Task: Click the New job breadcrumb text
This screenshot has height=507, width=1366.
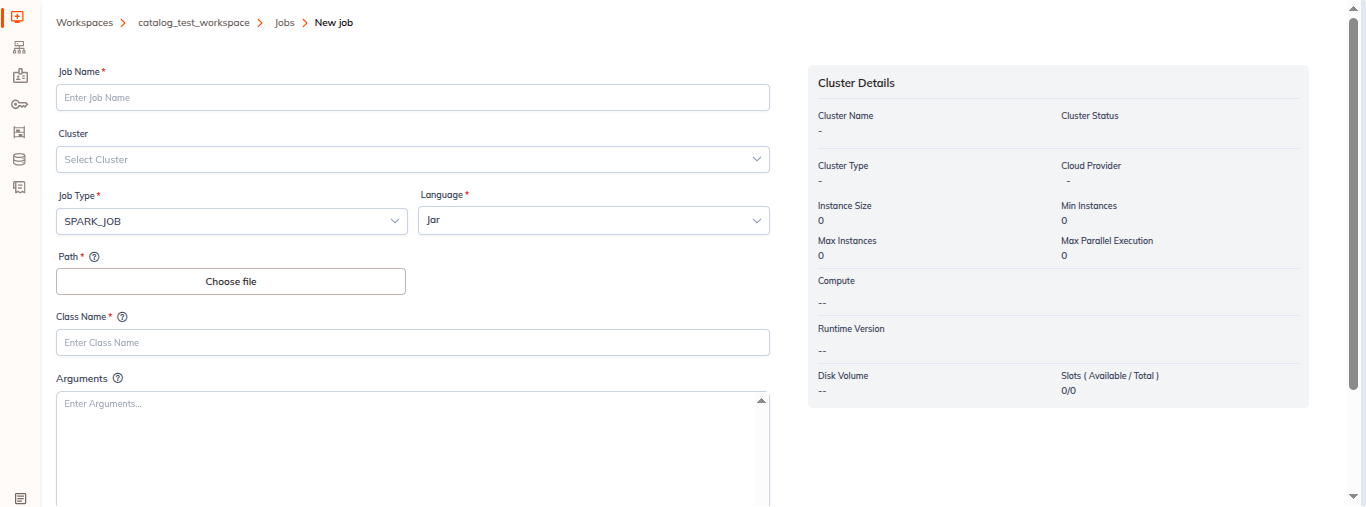Action: click(334, 23)
